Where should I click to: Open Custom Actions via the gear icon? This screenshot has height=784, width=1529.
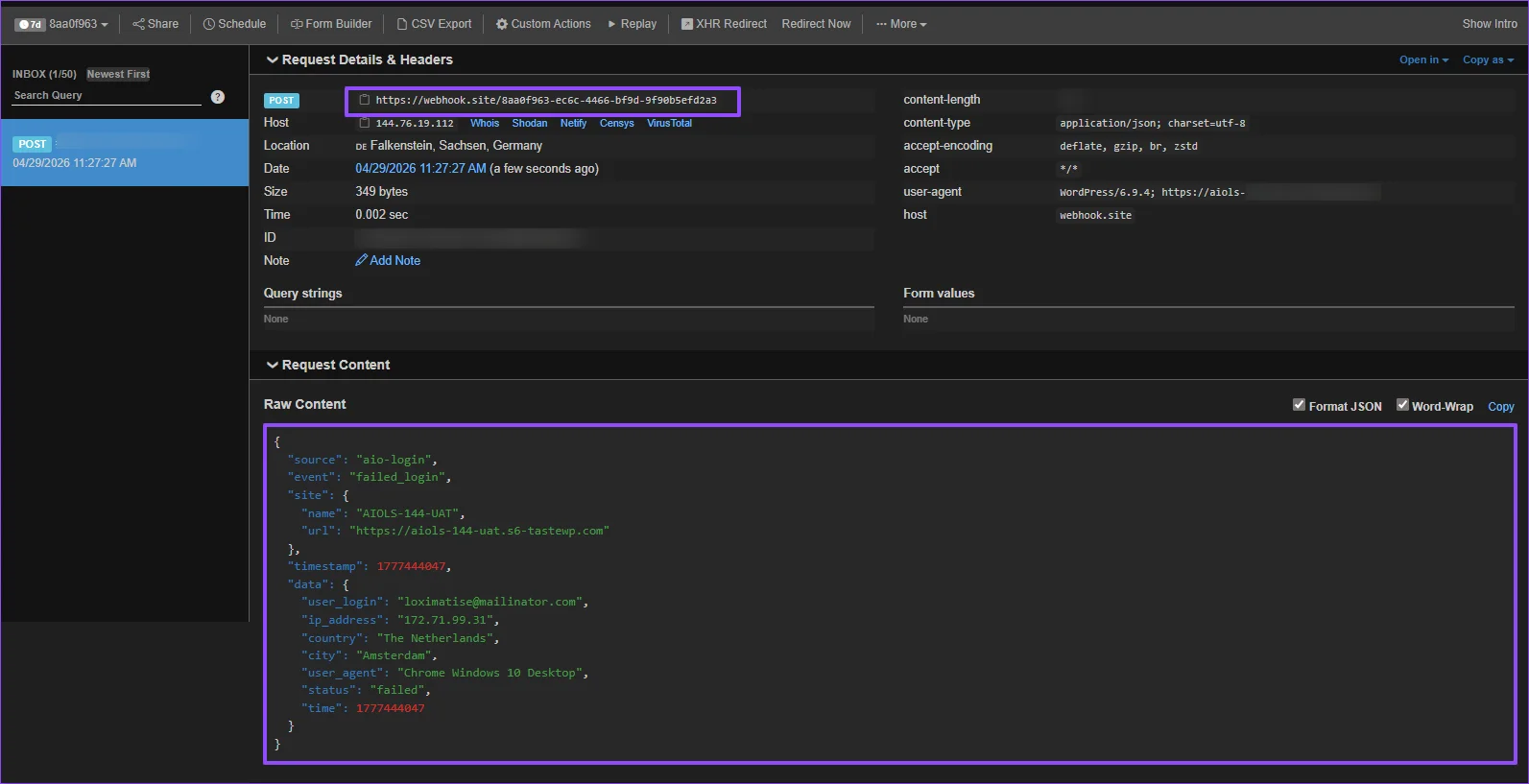tap(501, 24)
